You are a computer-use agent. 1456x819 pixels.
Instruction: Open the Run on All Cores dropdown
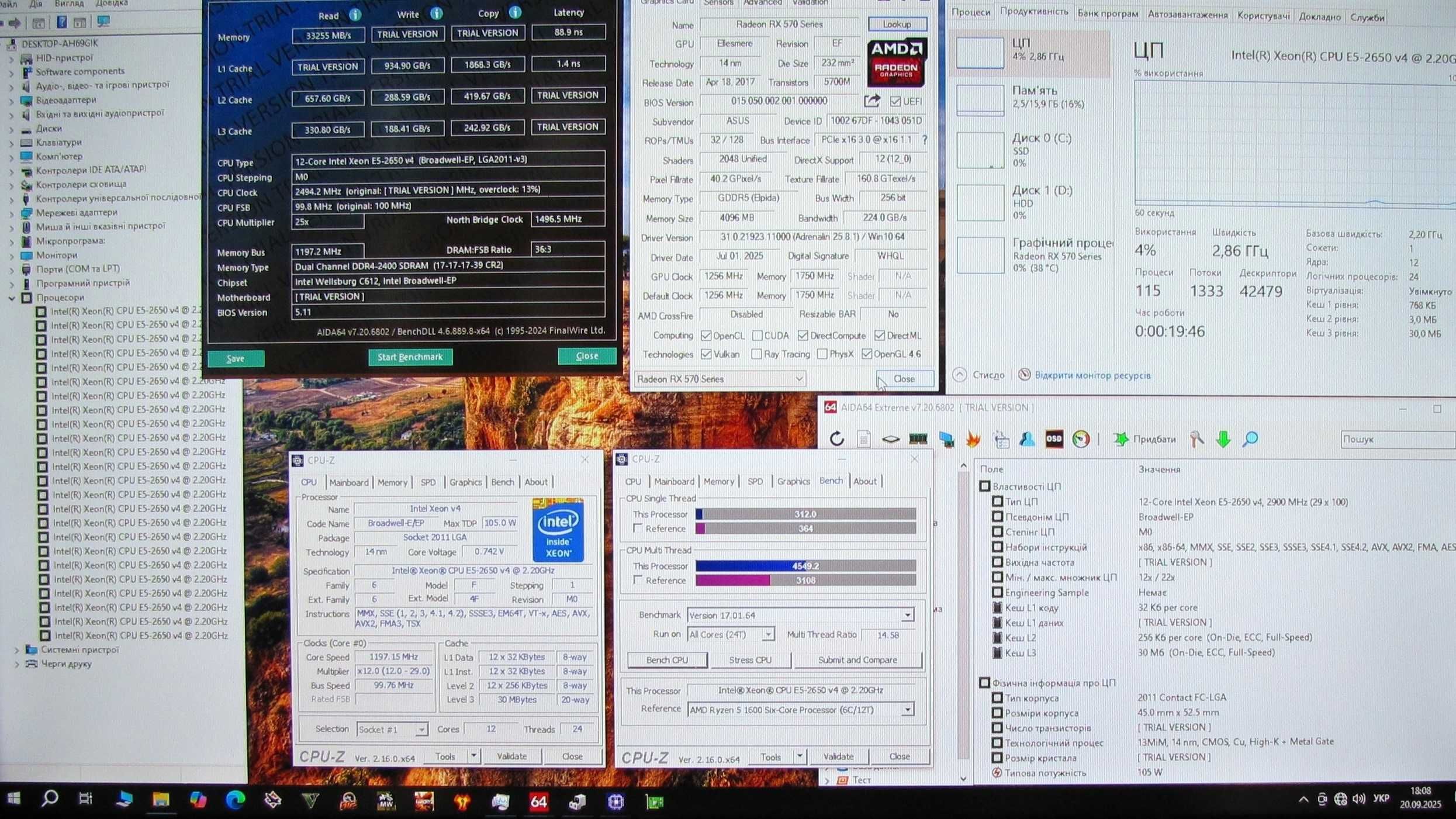coord(731,634)
